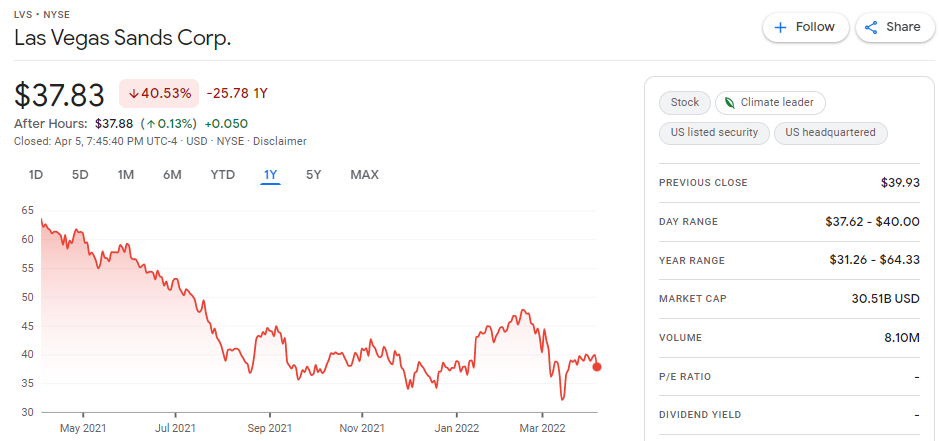Click the Climate leader chip
The height and width of the screenshot is (441, 939).
(x=770, y=102)
